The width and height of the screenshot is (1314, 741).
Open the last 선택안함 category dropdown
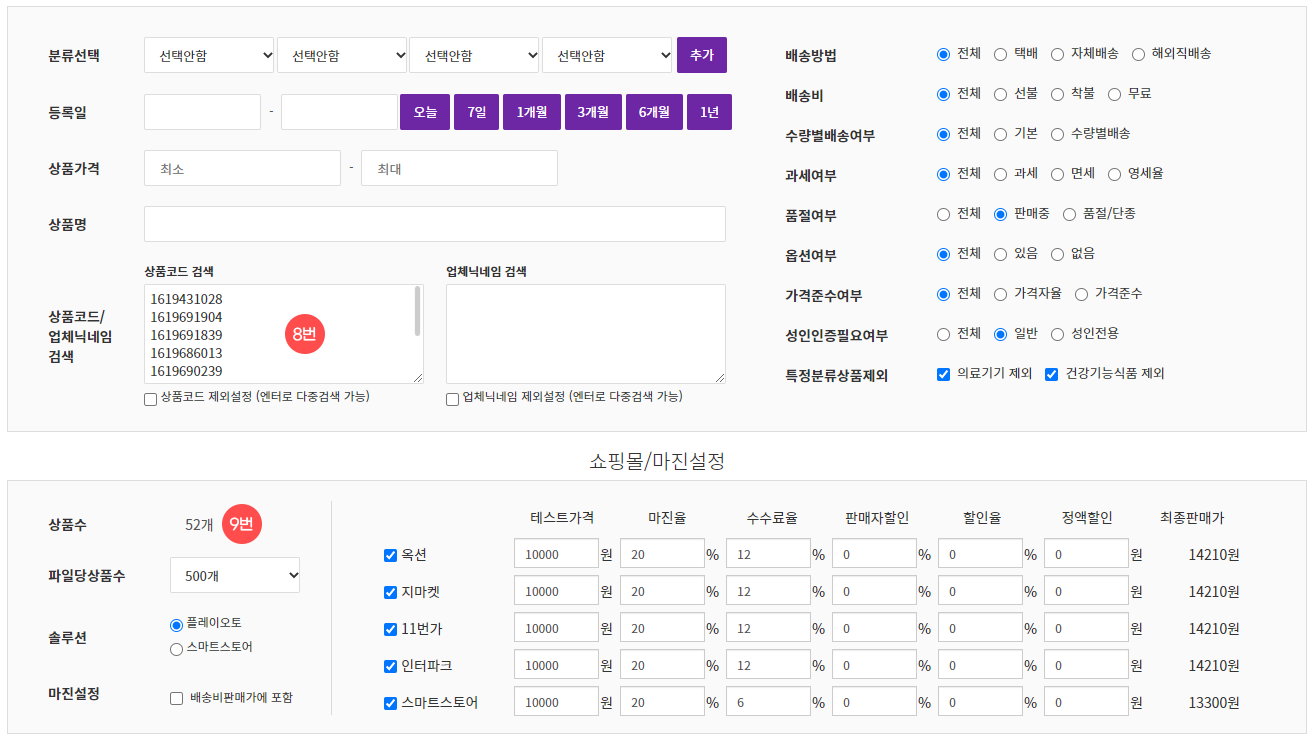tap(607, 54)
